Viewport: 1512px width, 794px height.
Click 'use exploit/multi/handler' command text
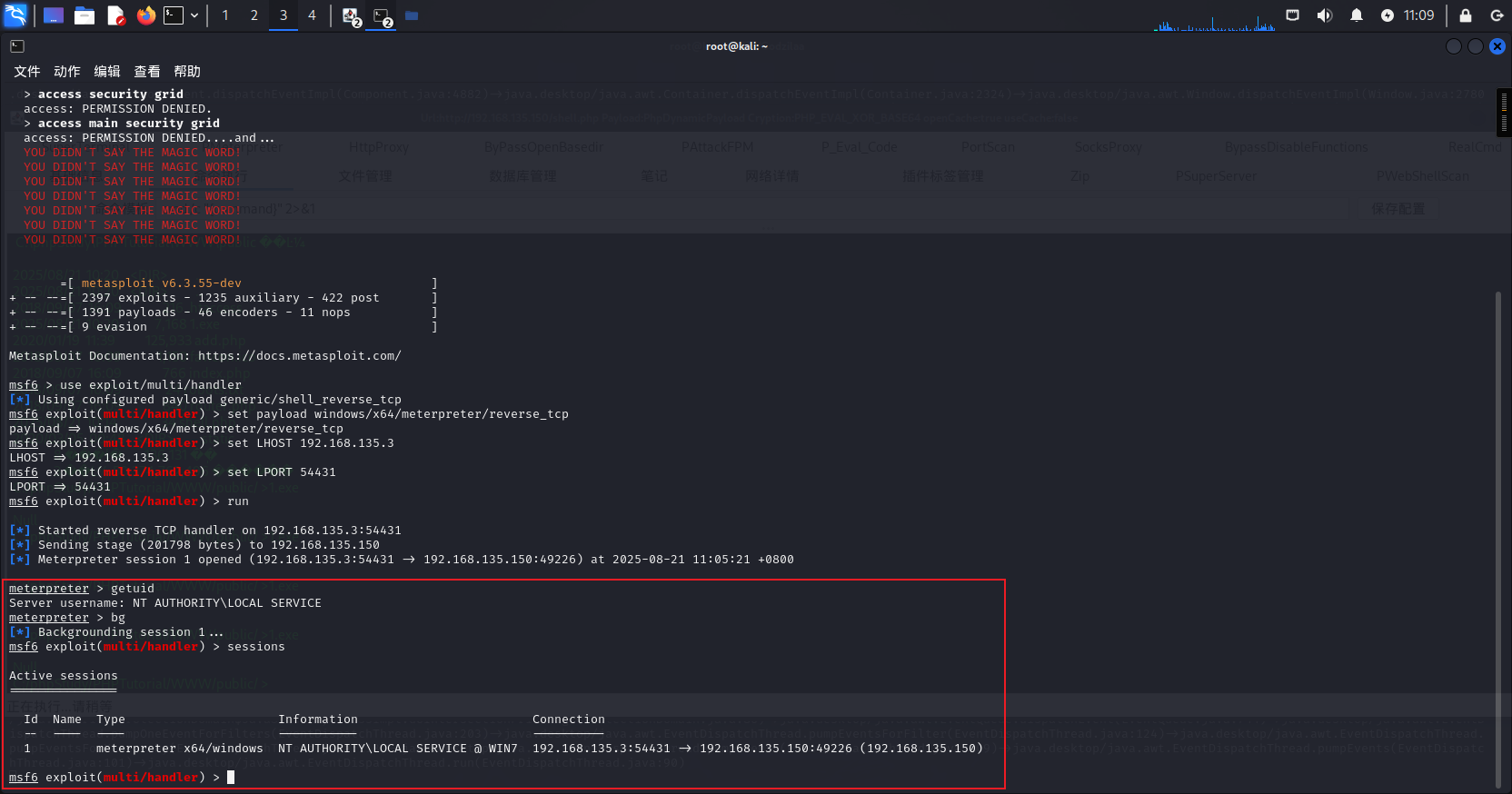point(150,385)
